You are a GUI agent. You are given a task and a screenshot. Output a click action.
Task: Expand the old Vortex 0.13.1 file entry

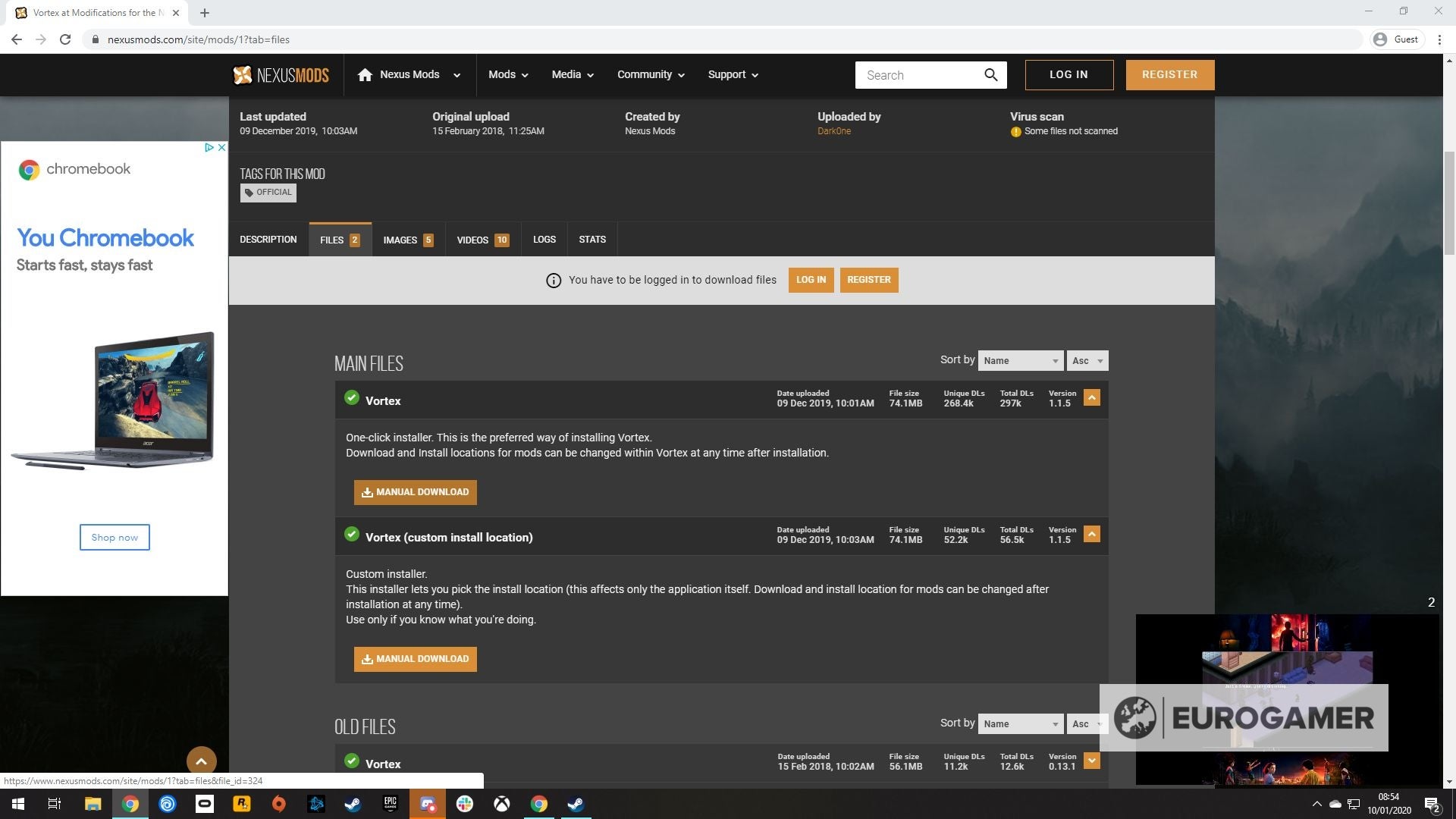coord(1091,761)
